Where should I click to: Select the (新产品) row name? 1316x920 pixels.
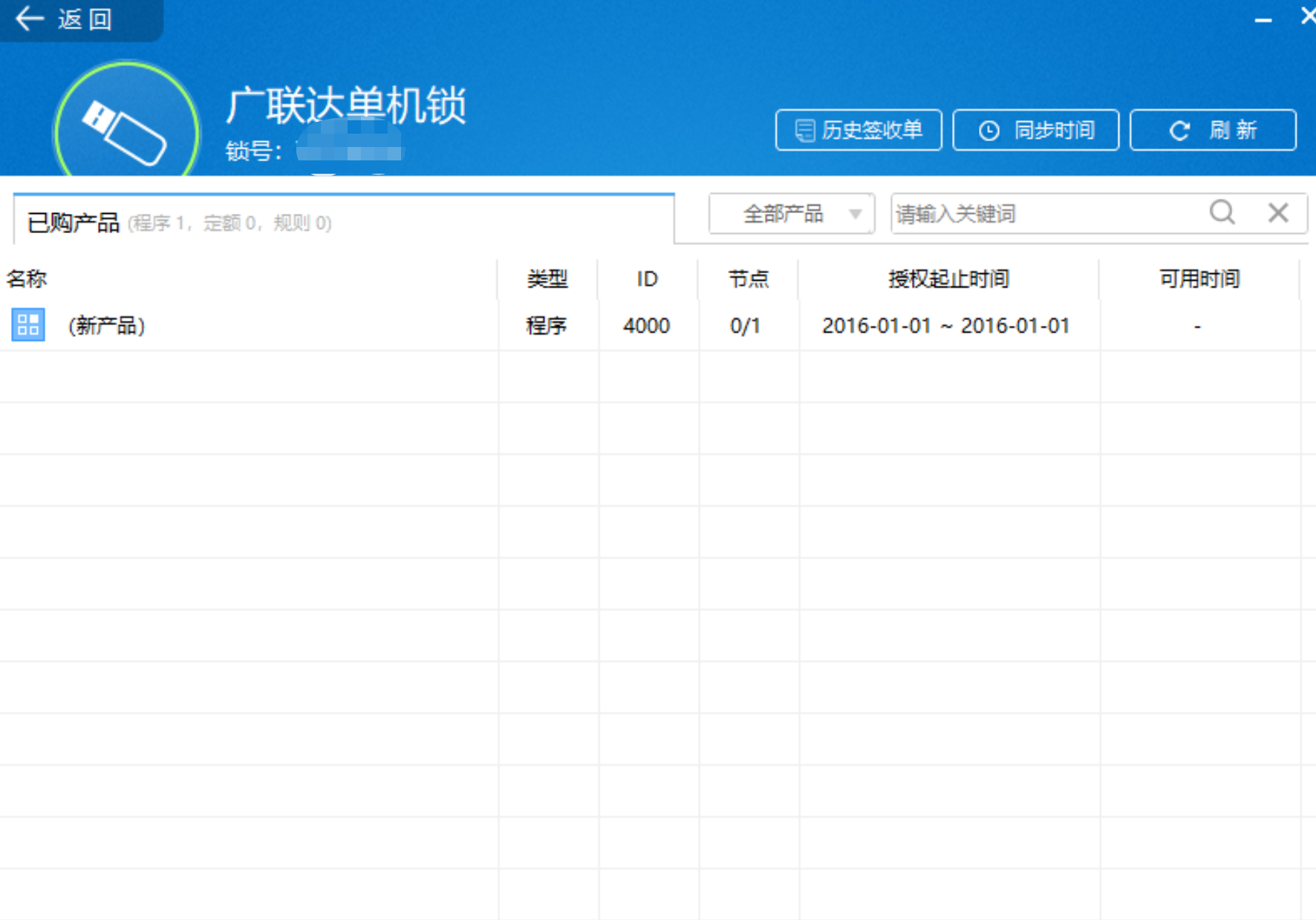[106, 326]
